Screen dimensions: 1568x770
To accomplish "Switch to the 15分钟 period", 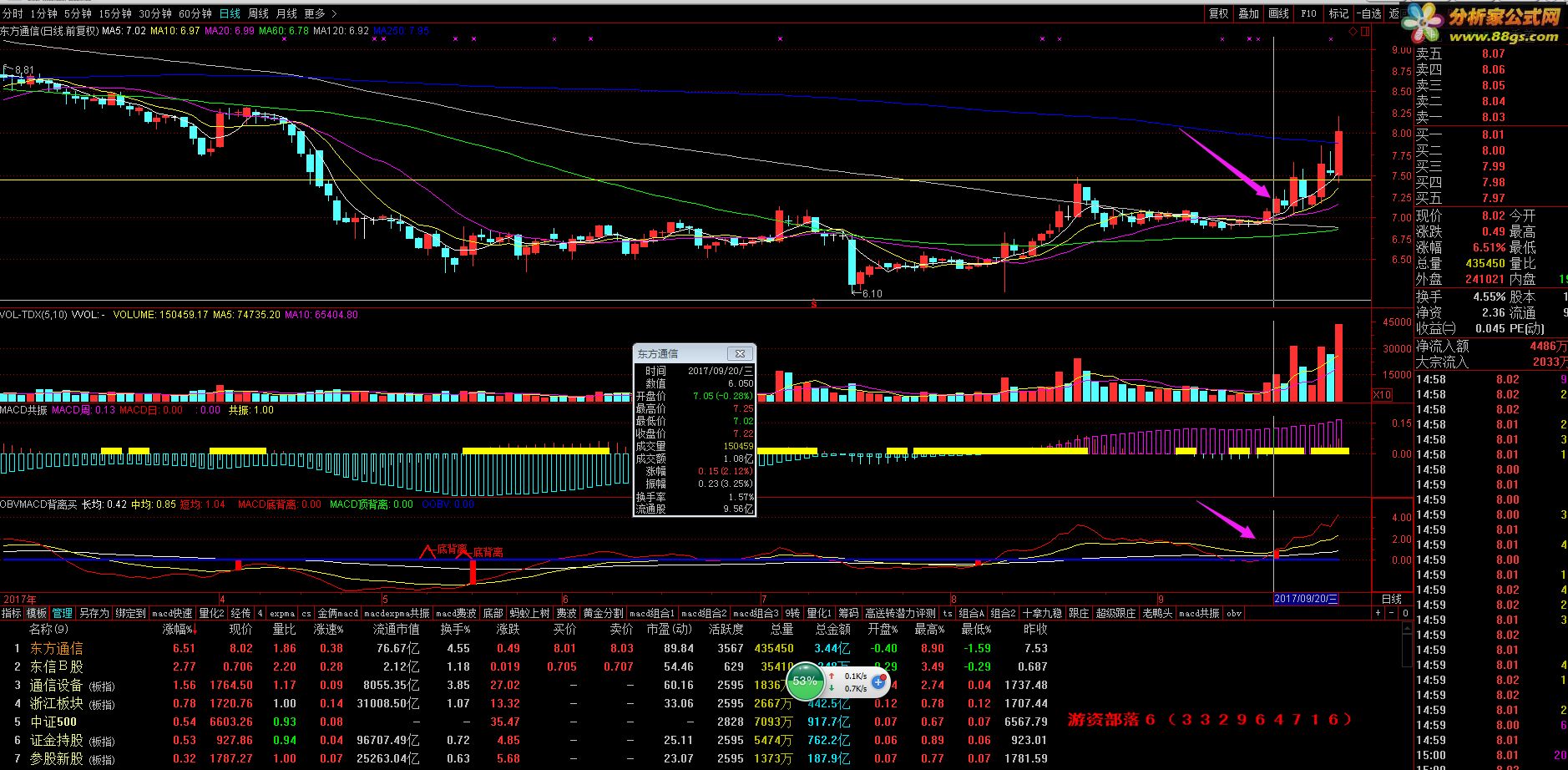I will [115, 13].
